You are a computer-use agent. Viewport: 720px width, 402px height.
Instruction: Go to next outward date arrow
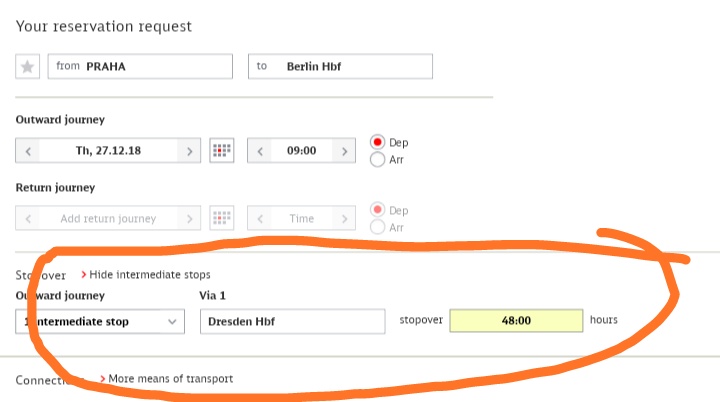(x=189, y=151)
